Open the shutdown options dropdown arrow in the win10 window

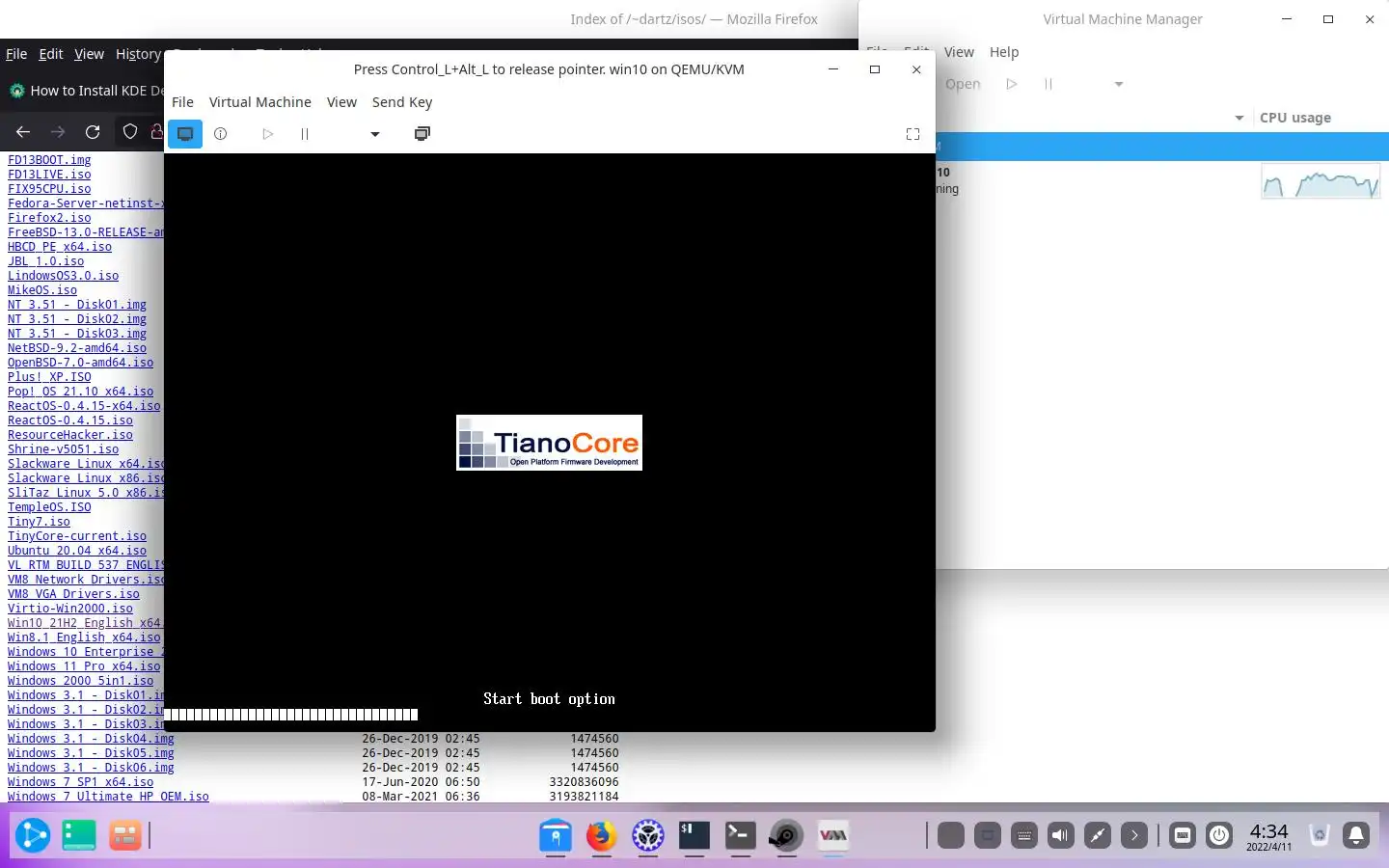(375, 134)
